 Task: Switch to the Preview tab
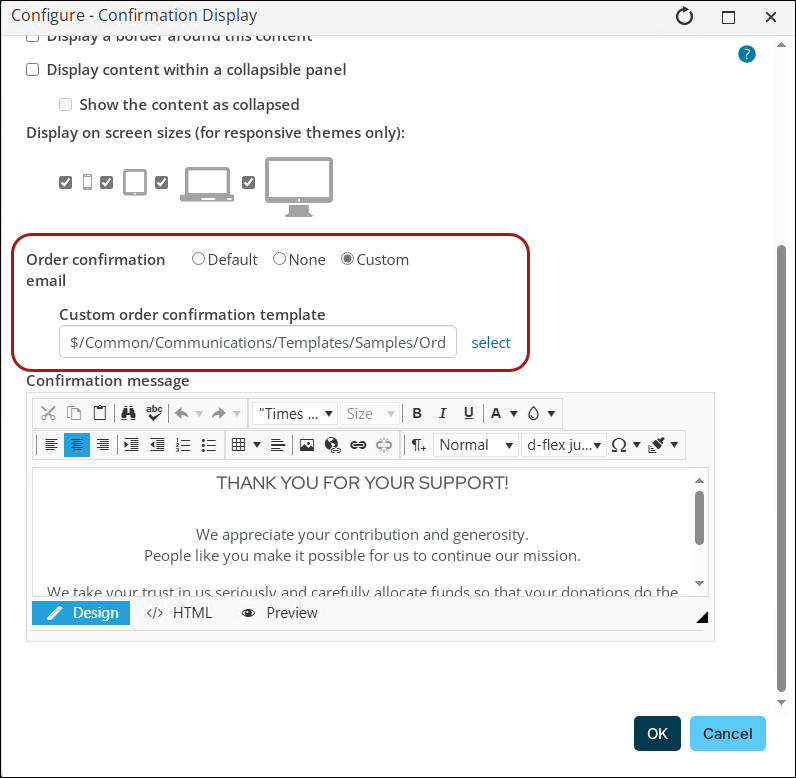(x=280, y=613)
